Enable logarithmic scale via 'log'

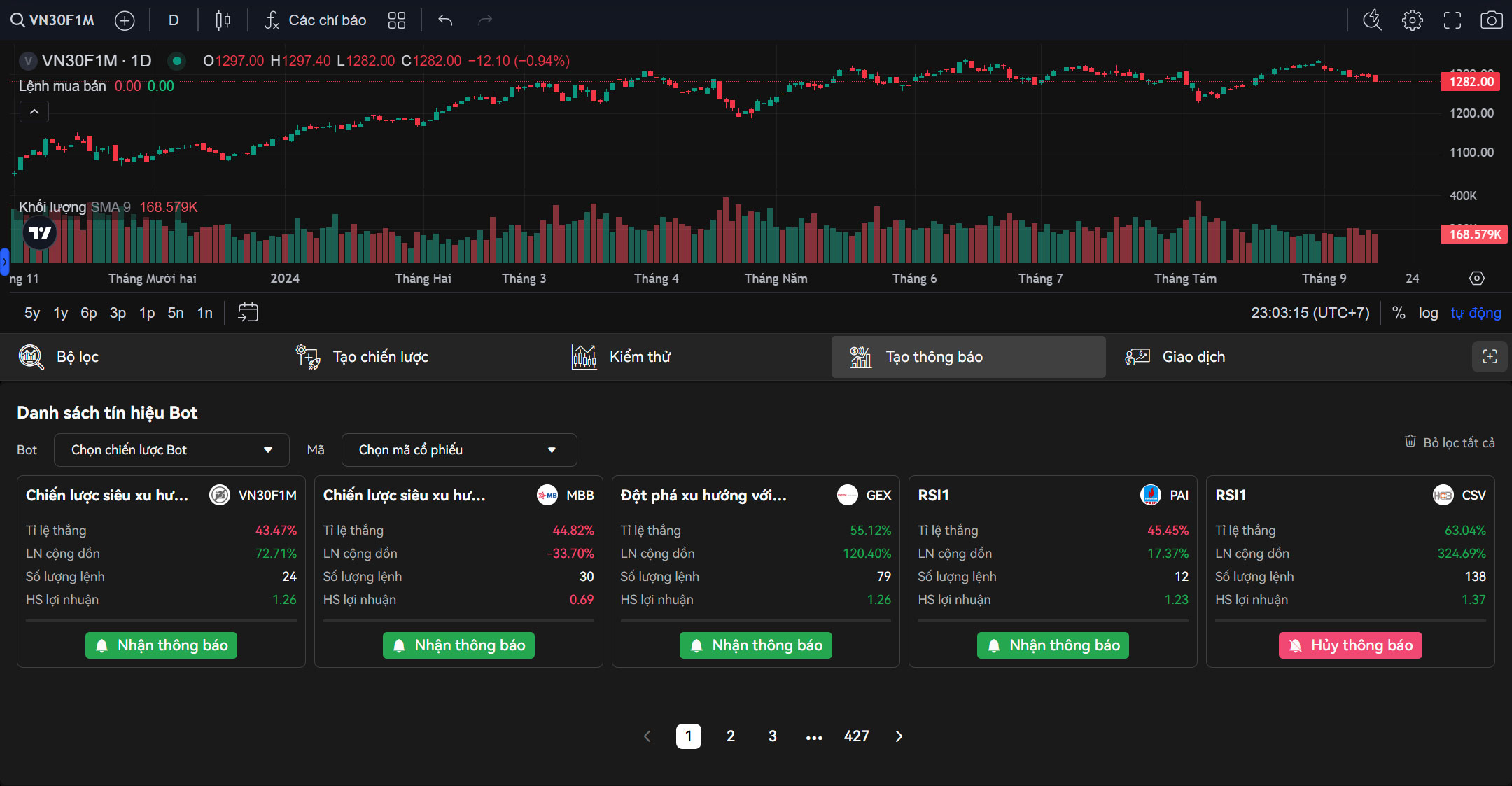1429,313
